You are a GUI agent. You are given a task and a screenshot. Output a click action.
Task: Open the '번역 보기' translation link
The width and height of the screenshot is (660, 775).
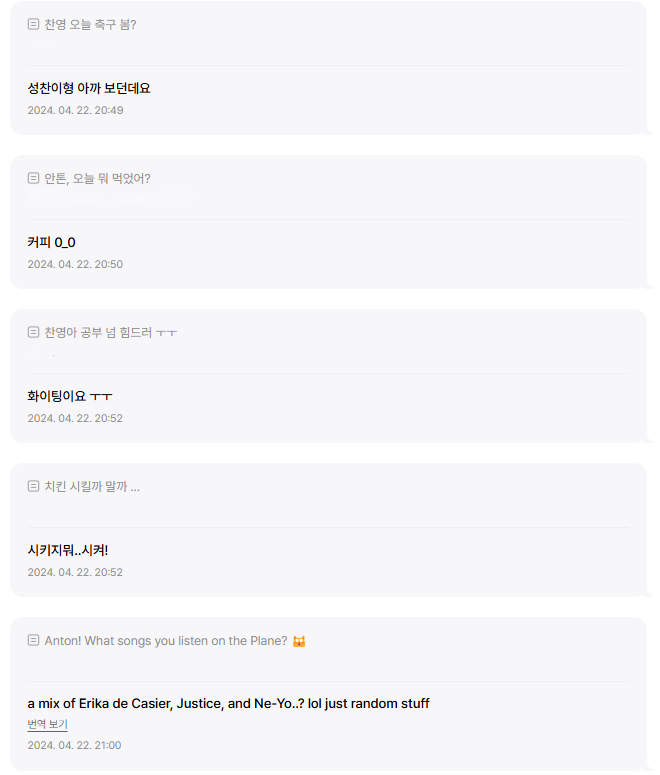click(x=47, y=724)
